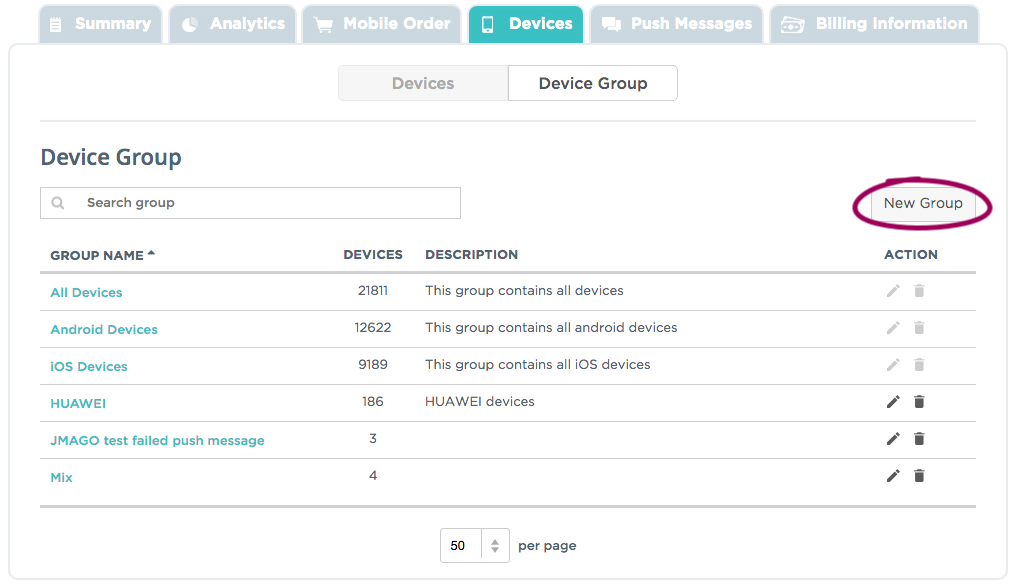Create a group via the New Group button
Screen dimensions: 1016x584
(x=922, y=203)
